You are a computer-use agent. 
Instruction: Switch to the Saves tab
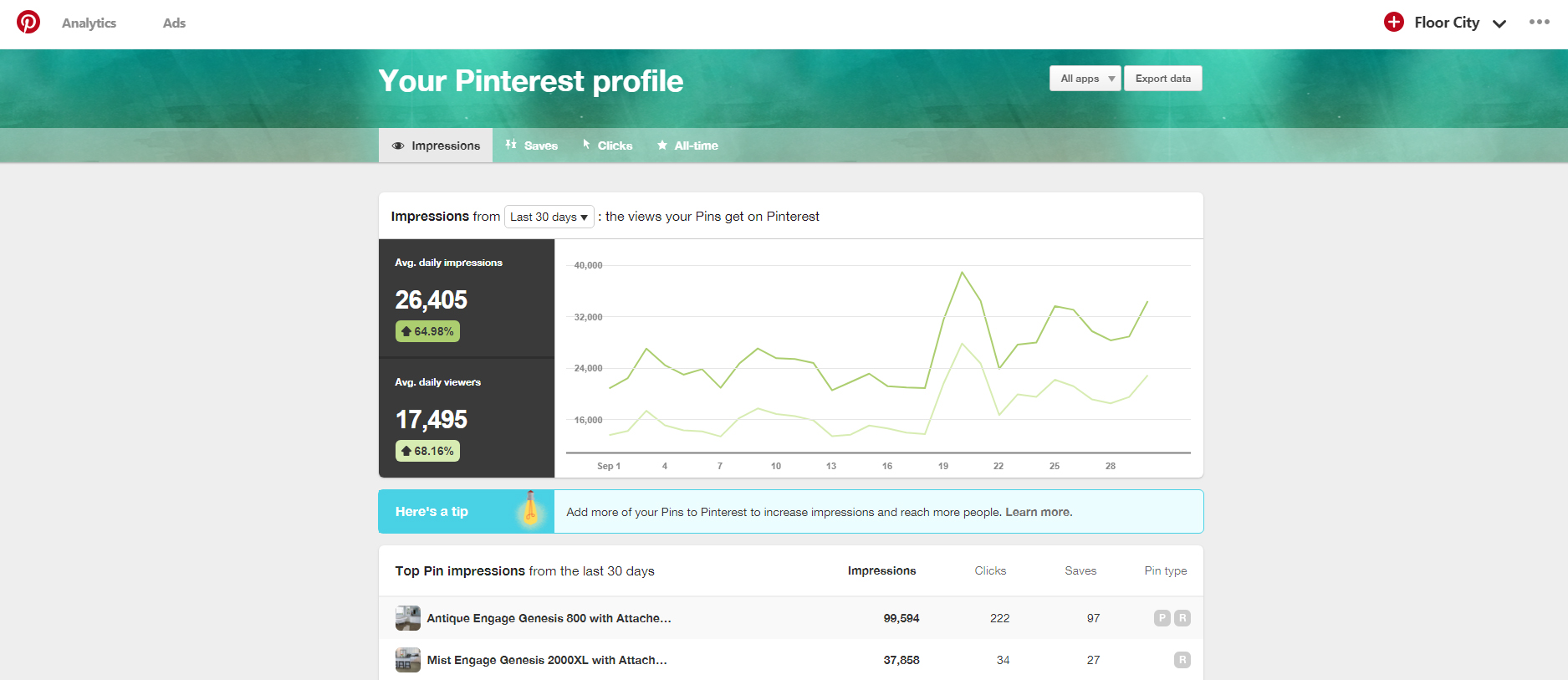(531, 146)
